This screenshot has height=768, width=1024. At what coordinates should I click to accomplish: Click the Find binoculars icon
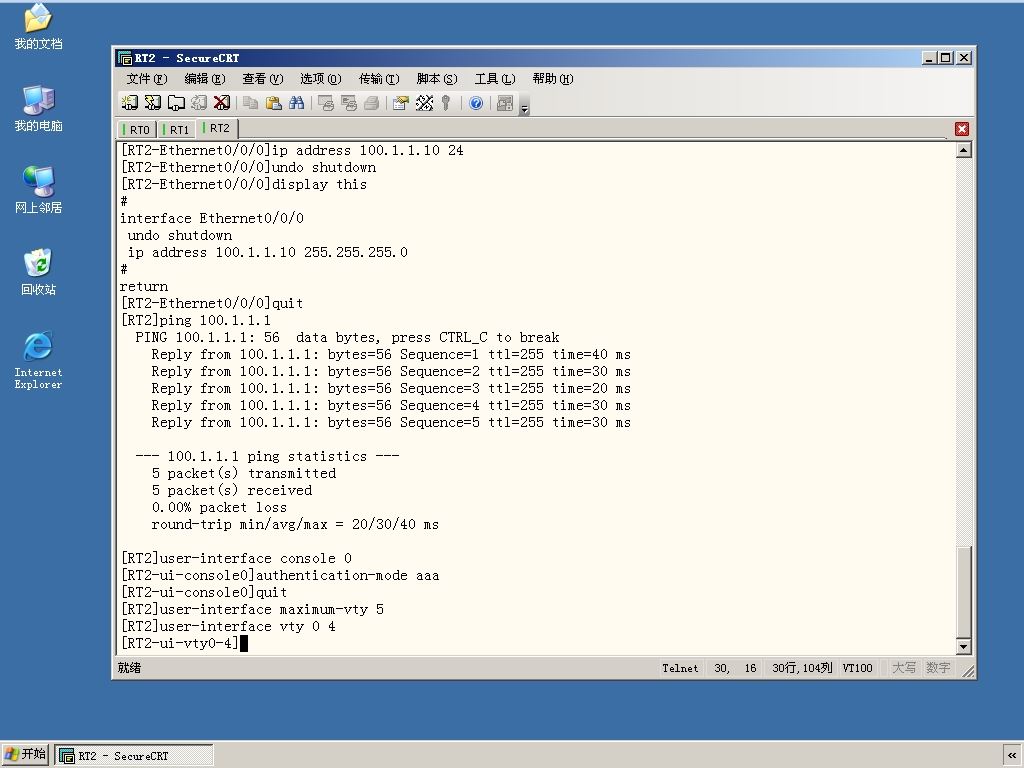(296, 103)
